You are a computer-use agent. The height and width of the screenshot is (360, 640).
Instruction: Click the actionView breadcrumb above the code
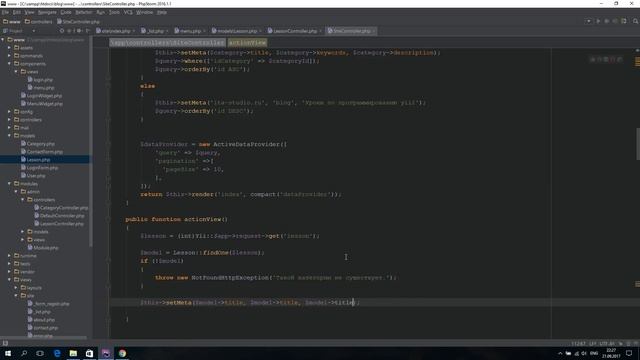pyautogui.click(x=247, y=42)
